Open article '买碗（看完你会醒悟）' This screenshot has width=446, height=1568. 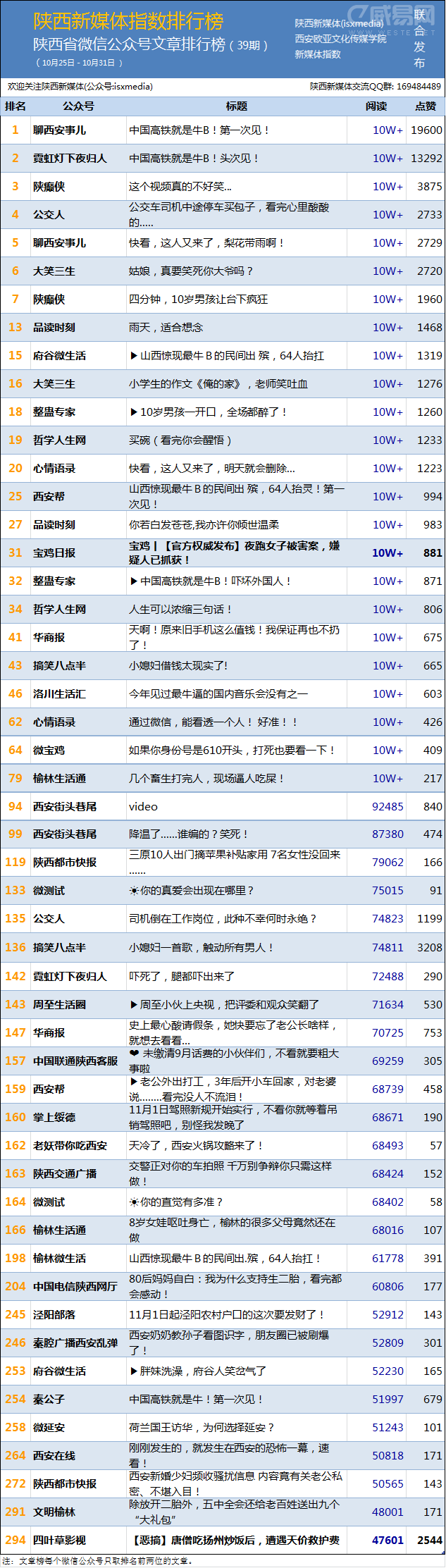(180, 440)
